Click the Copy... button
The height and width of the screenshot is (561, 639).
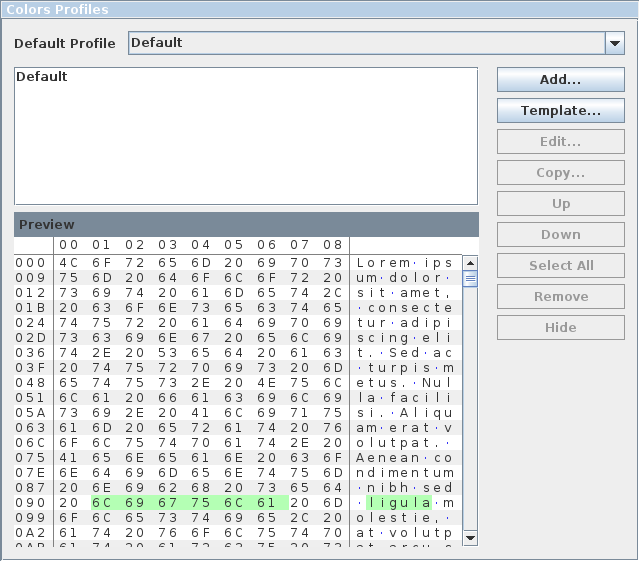[x=560, y=173]
